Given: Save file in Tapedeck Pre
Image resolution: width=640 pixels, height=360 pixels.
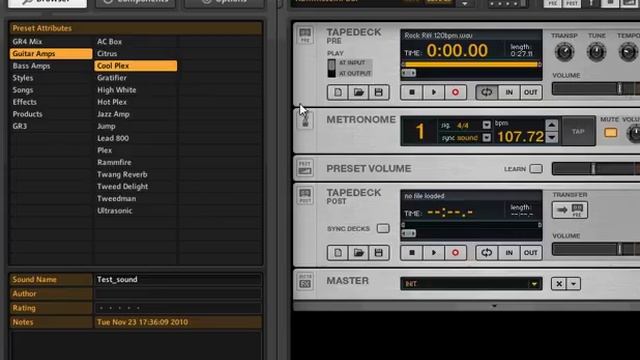Looking at the screenshot, I should pos(379,92).
